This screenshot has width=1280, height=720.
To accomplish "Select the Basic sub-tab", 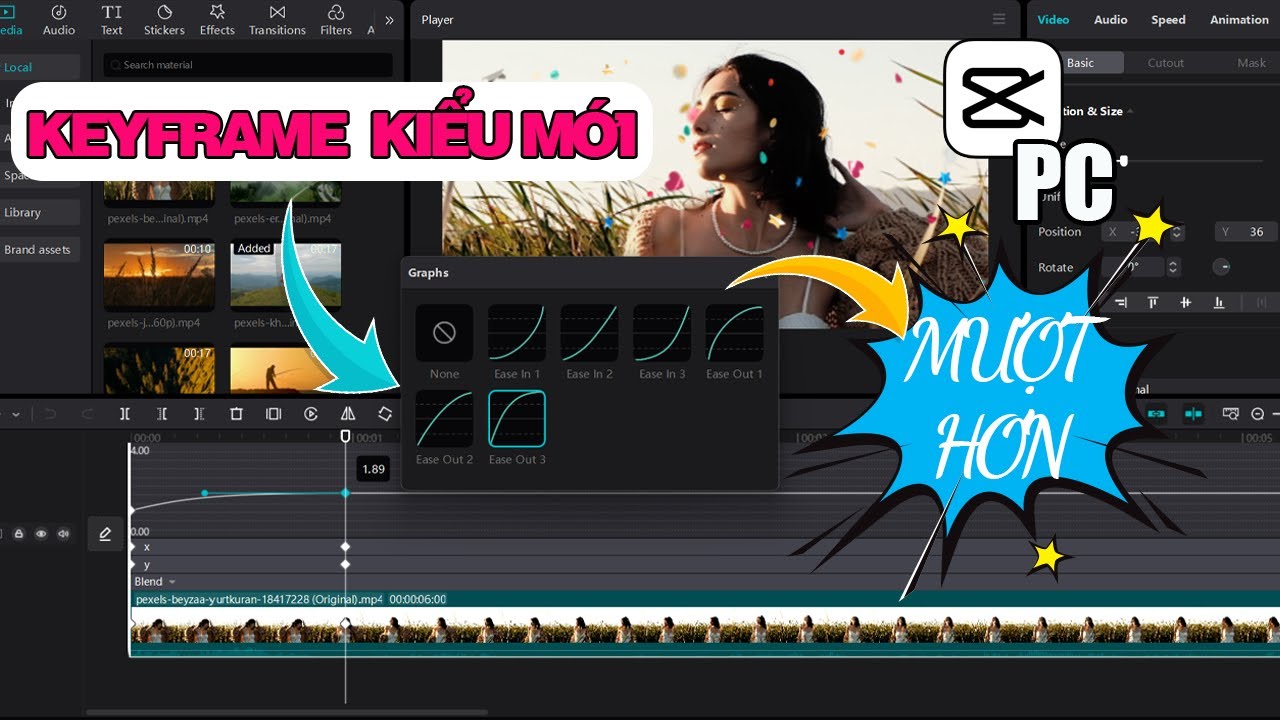I will (x=1080, y=63).
